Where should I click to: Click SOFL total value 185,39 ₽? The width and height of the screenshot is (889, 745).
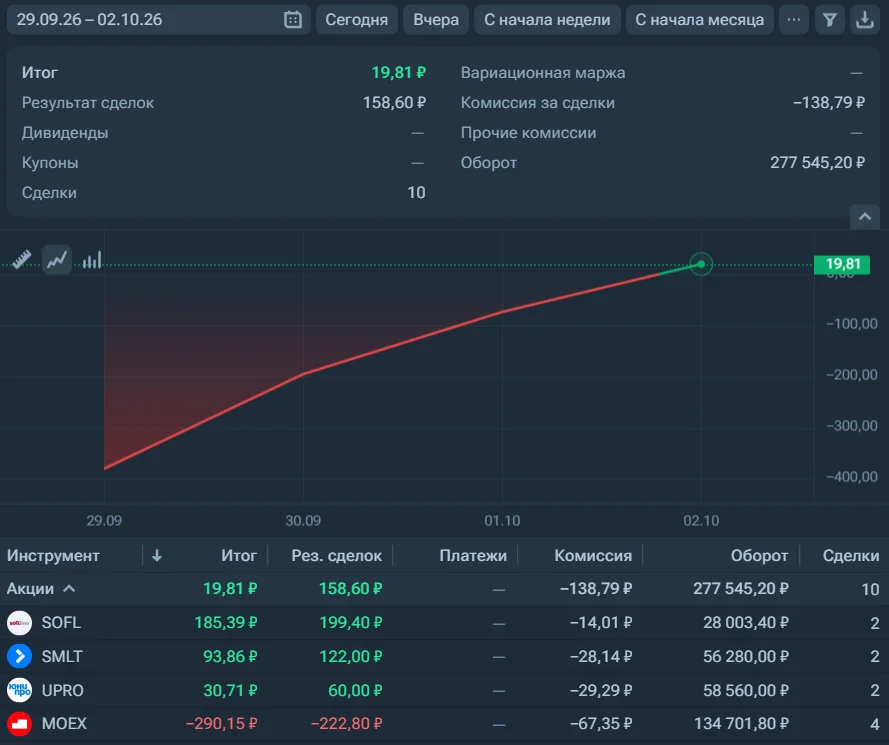pyautogui.click(x=226, y=623)
